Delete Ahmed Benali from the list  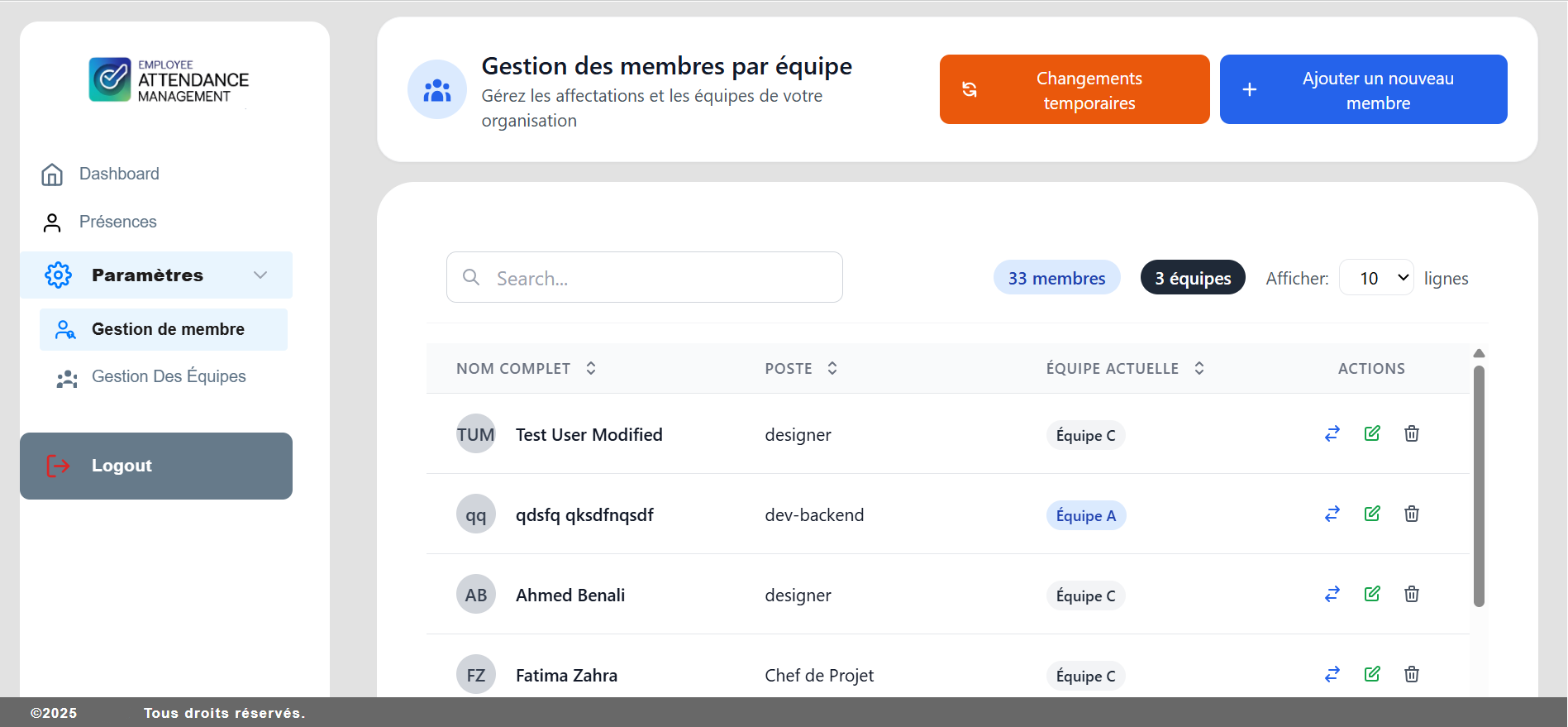[x=1412, y=594]
